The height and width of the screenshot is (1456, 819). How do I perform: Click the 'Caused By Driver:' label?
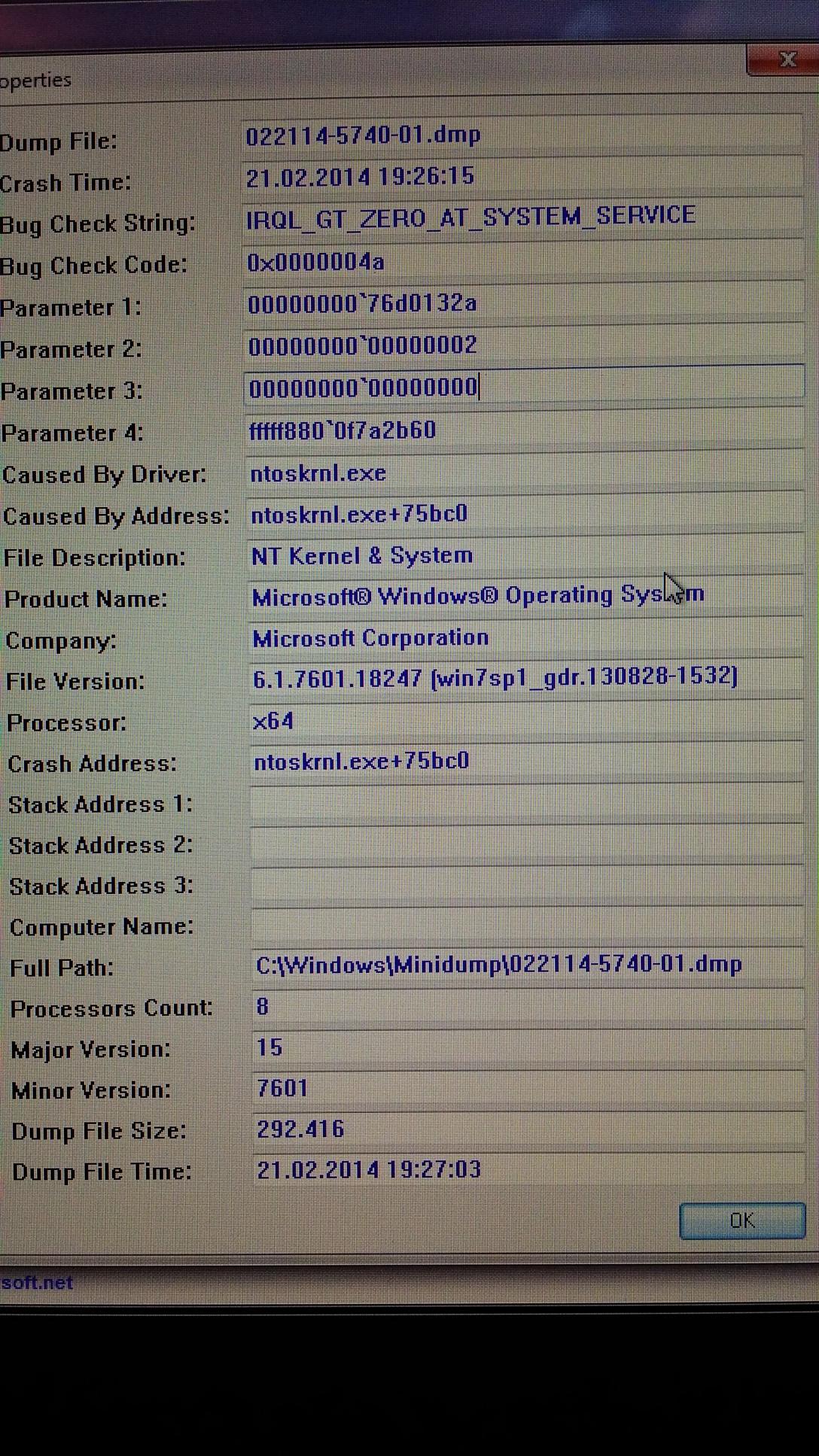pyautogui.click(x=104, y=475)
